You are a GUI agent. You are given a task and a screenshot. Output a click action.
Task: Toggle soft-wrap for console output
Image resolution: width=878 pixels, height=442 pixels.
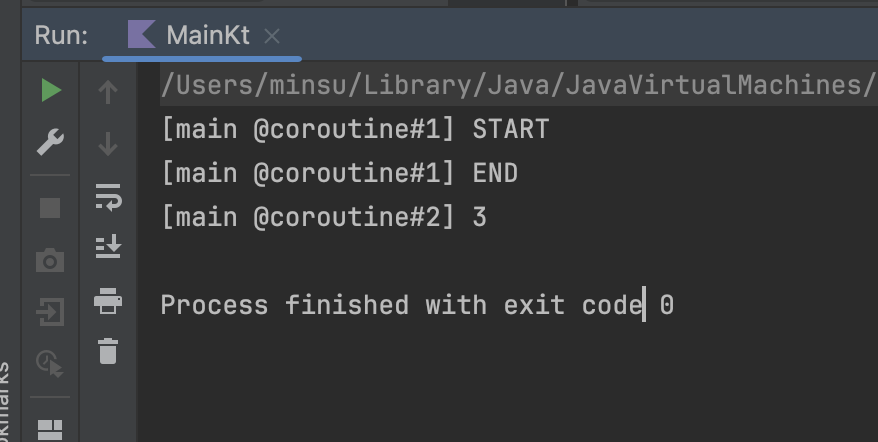pyautogui.click(x=108, y=197)
